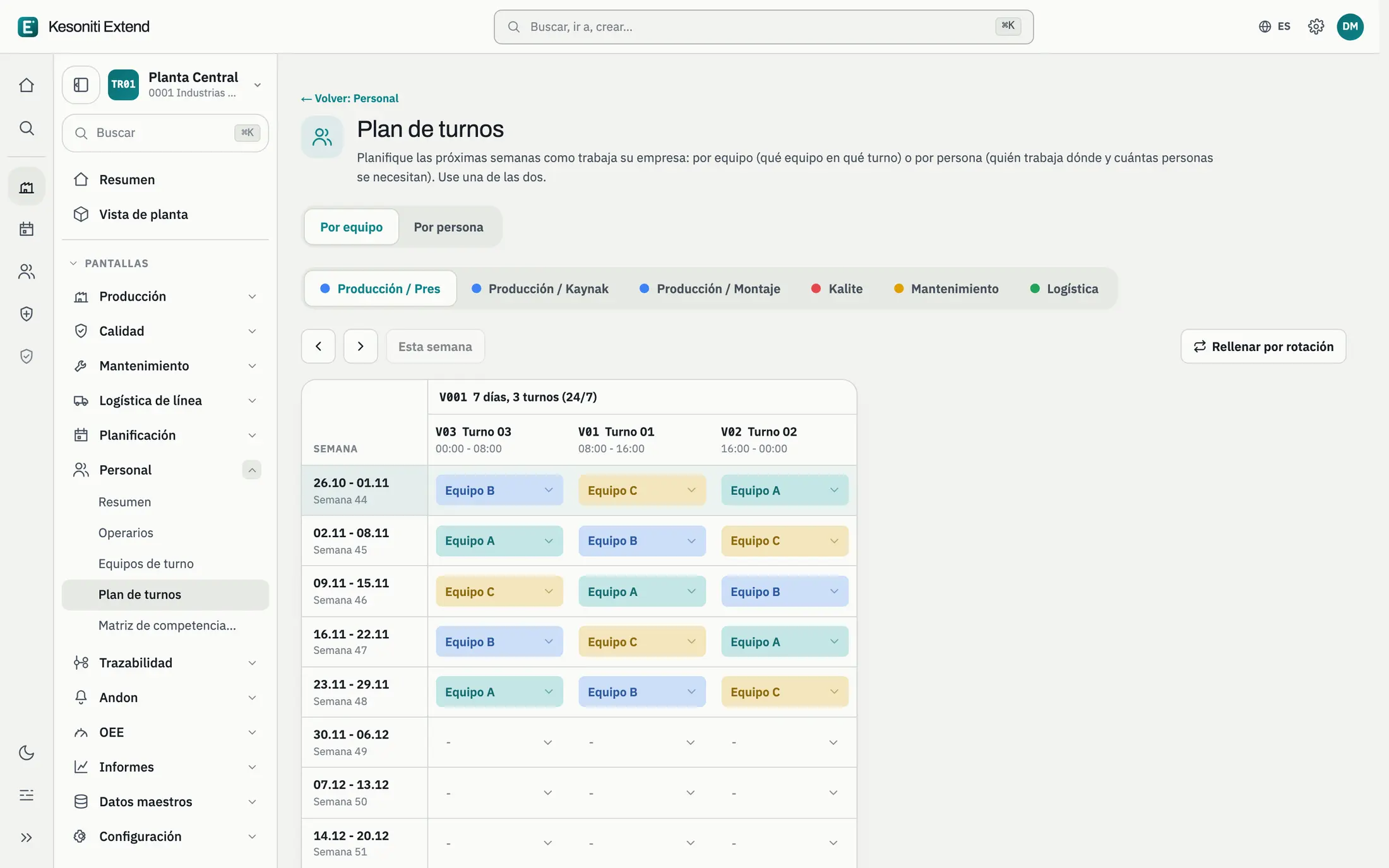1389x868 pixels.
Task: Follow the Volver: Personal link
Action: [350, 98]
